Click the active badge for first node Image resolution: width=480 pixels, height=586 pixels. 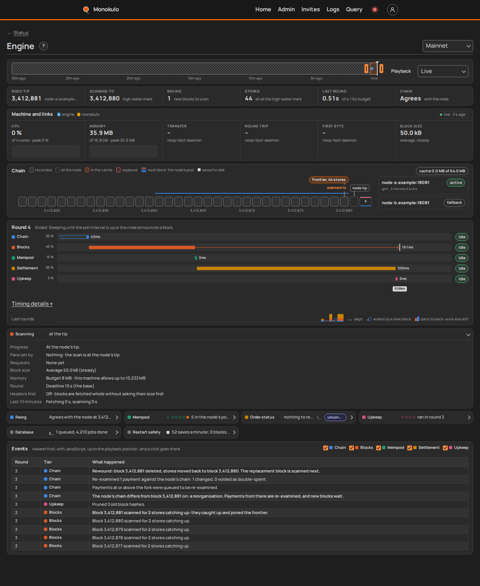[456, 183]
